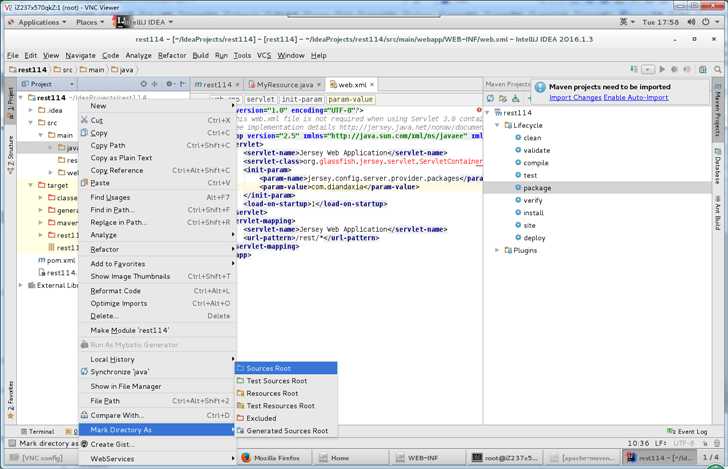Screen dimensions: 728x469
Task: Click the Debug bug icon in toolbar
Action: click(x=675, y=69)
